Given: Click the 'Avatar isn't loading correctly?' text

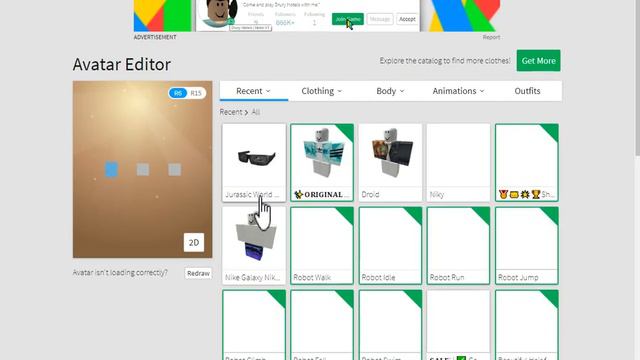Looking at the screenshot, I should (120, 273).
